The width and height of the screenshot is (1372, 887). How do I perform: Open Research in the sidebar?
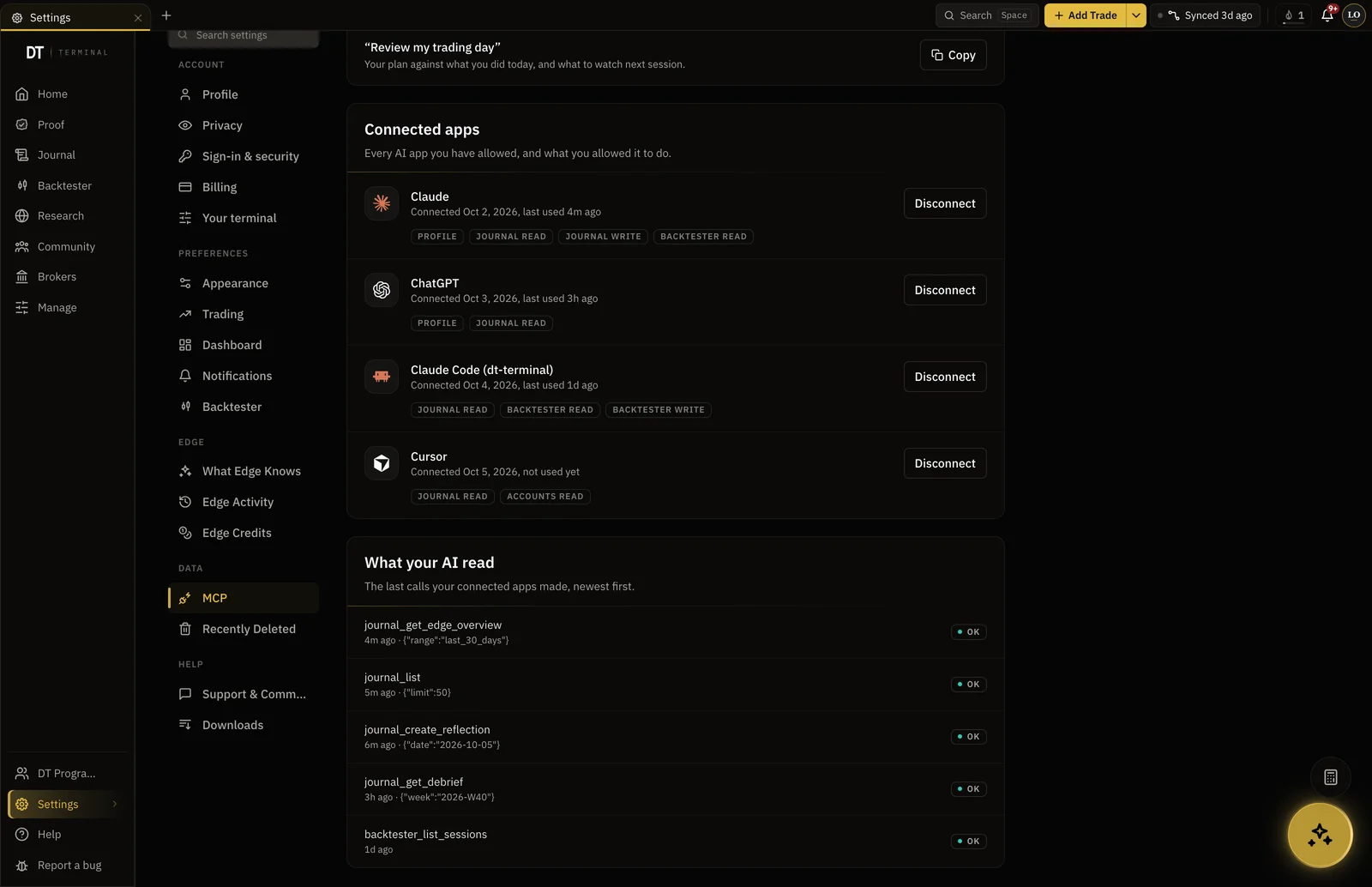click(68, 216)
